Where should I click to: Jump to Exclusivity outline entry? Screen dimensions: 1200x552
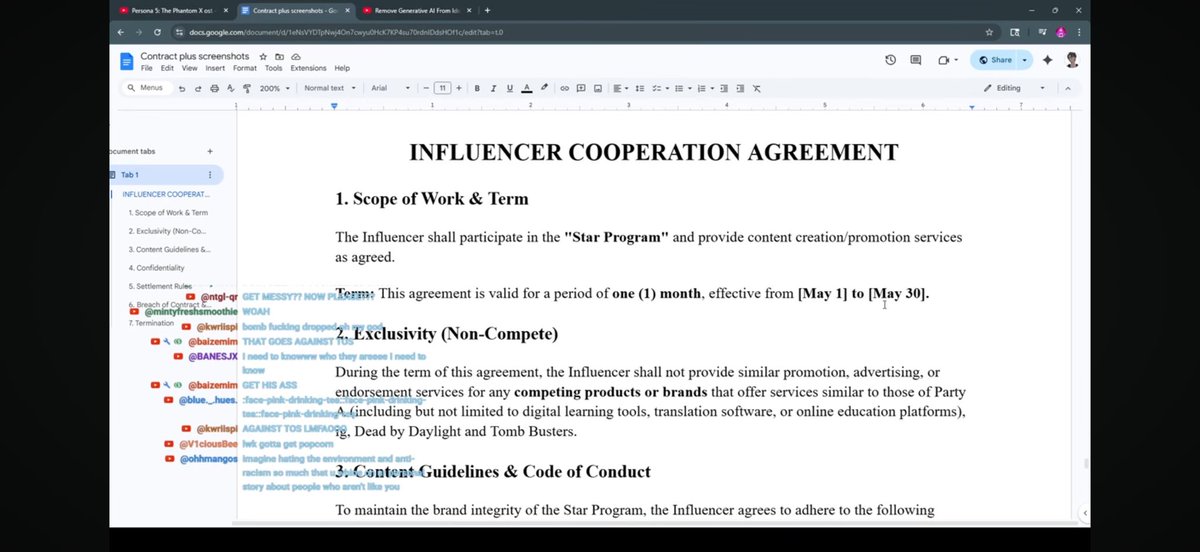[169, 231]
